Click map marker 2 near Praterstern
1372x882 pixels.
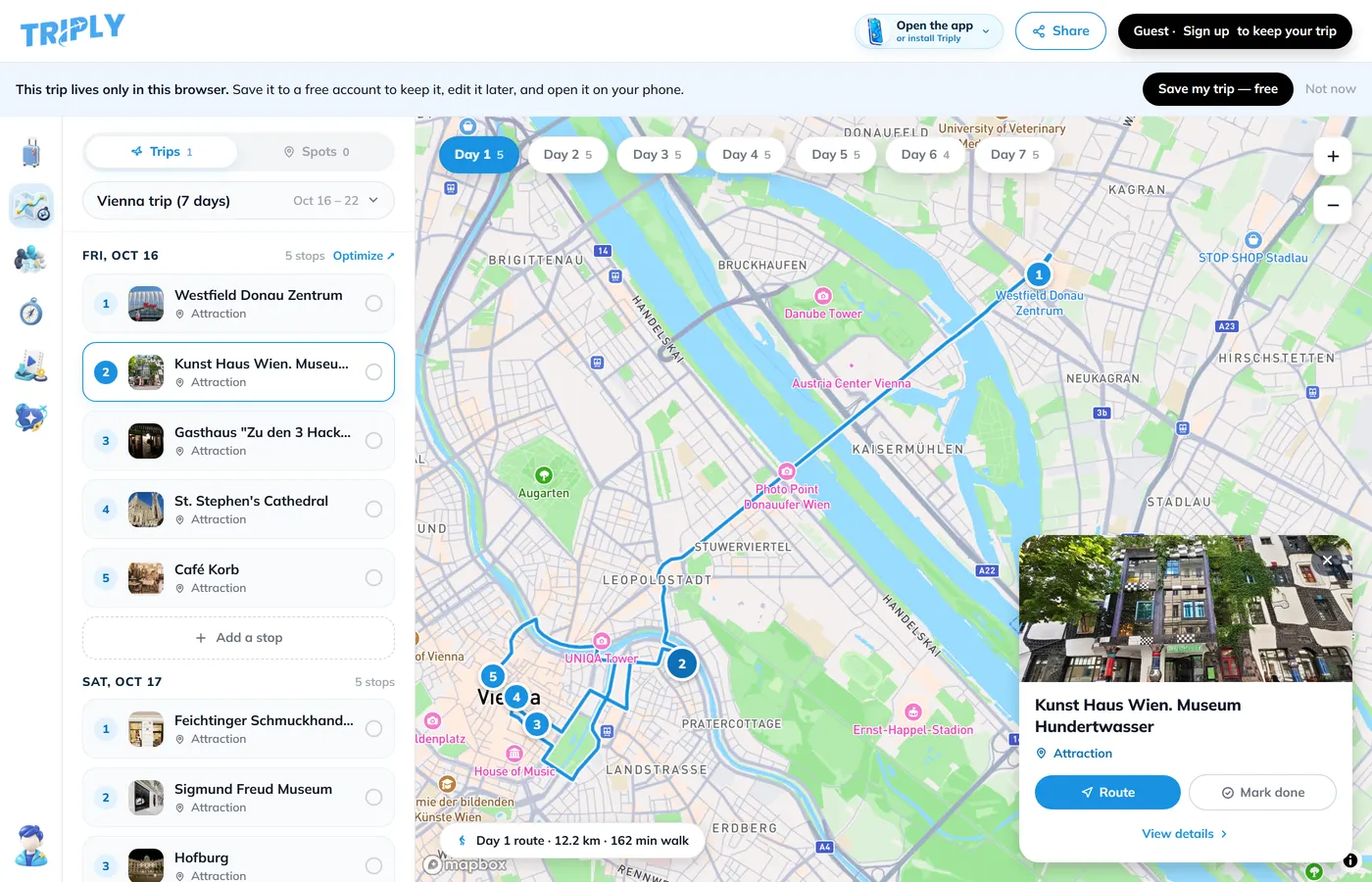pos(682,663)
